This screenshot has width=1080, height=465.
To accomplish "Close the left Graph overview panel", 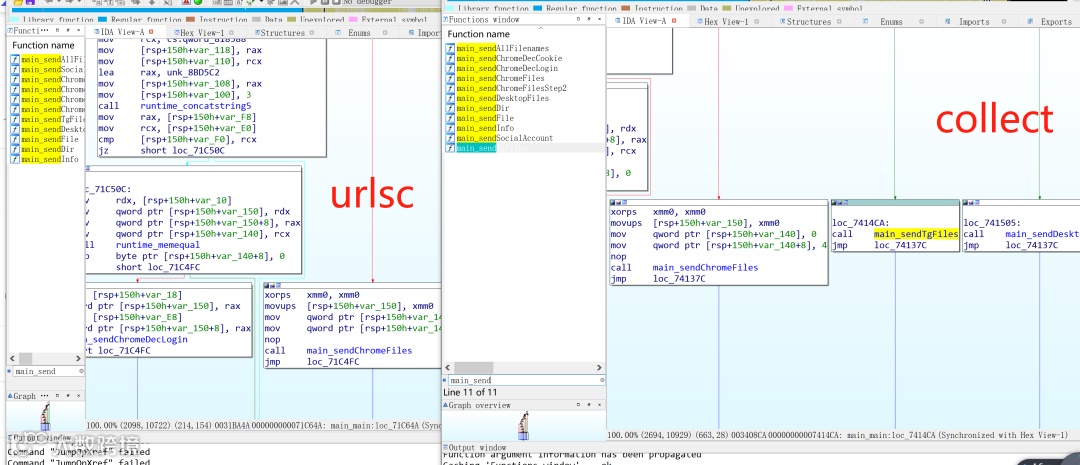I will point(80,396).
